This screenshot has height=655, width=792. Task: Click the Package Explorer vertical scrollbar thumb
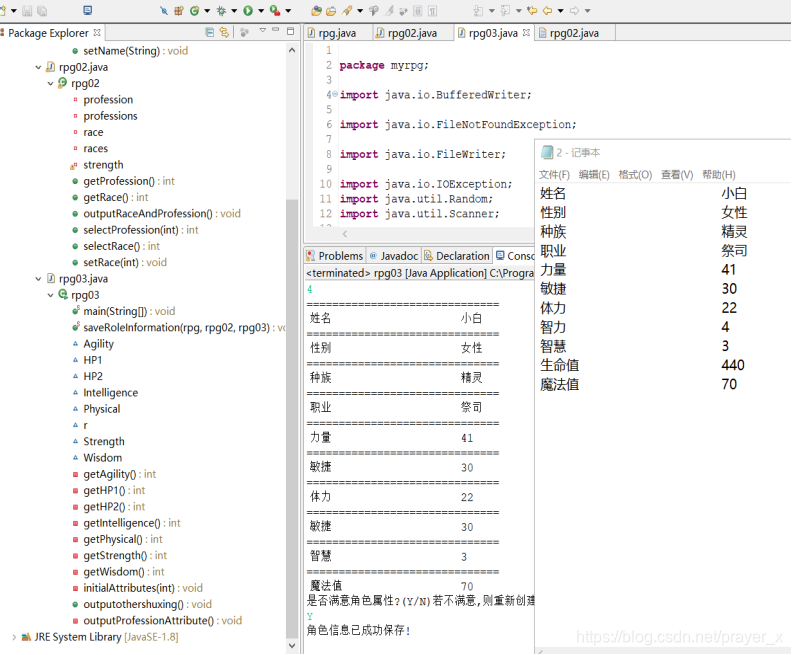tap(292, 419)
